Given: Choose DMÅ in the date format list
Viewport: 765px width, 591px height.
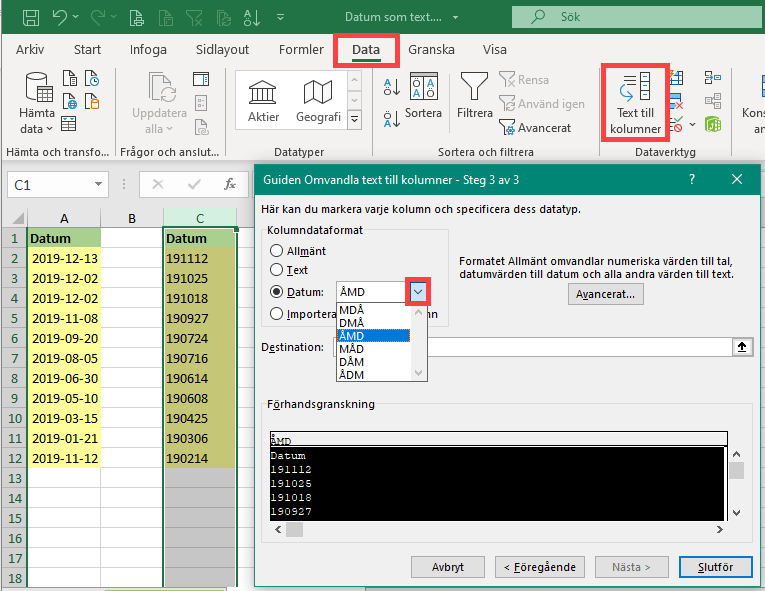Looking at the screenshot, I should (x=353, y=323).
